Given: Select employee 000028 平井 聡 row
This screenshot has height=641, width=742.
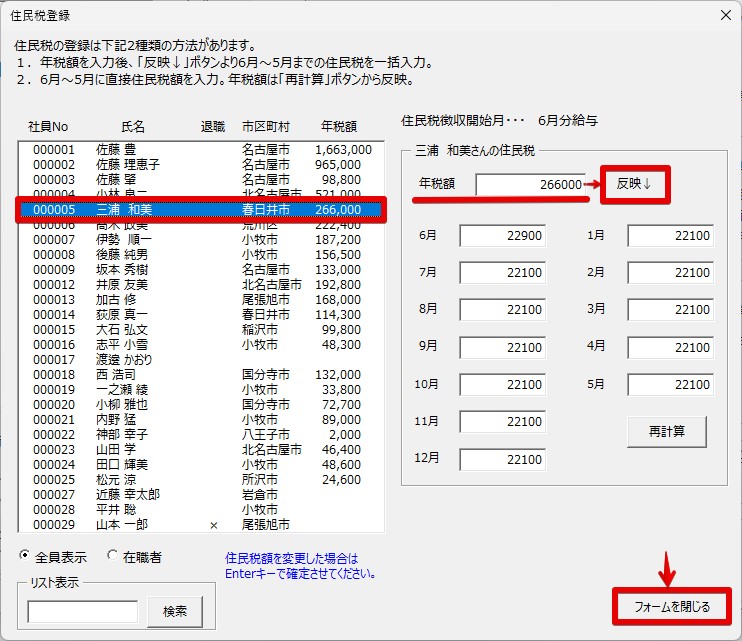Looking at the screenshot, I should 201,509.
